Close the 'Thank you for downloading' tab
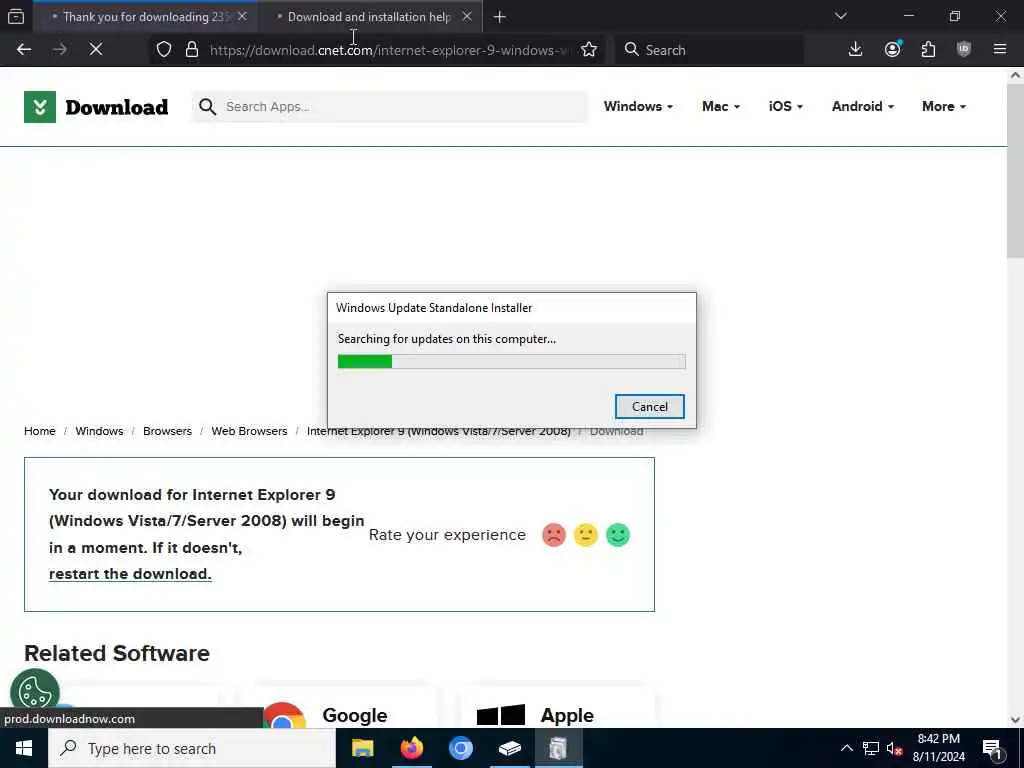The height and width of the screenshot is (768, 1024). point(242,16)
